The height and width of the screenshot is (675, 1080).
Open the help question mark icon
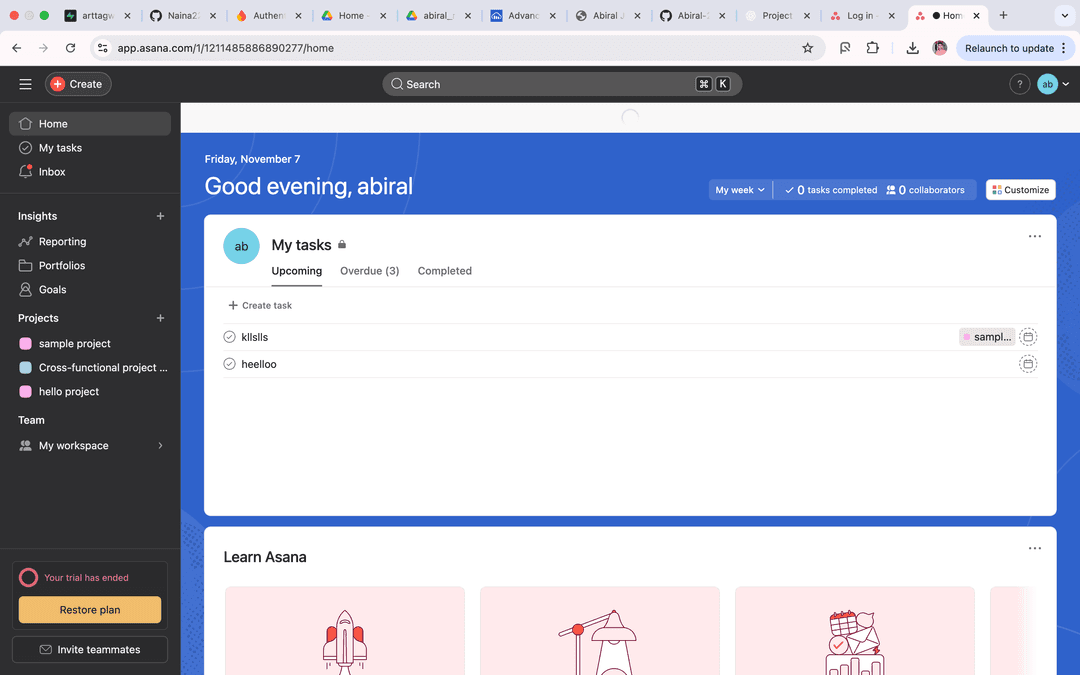click(x=1019, y=84)
